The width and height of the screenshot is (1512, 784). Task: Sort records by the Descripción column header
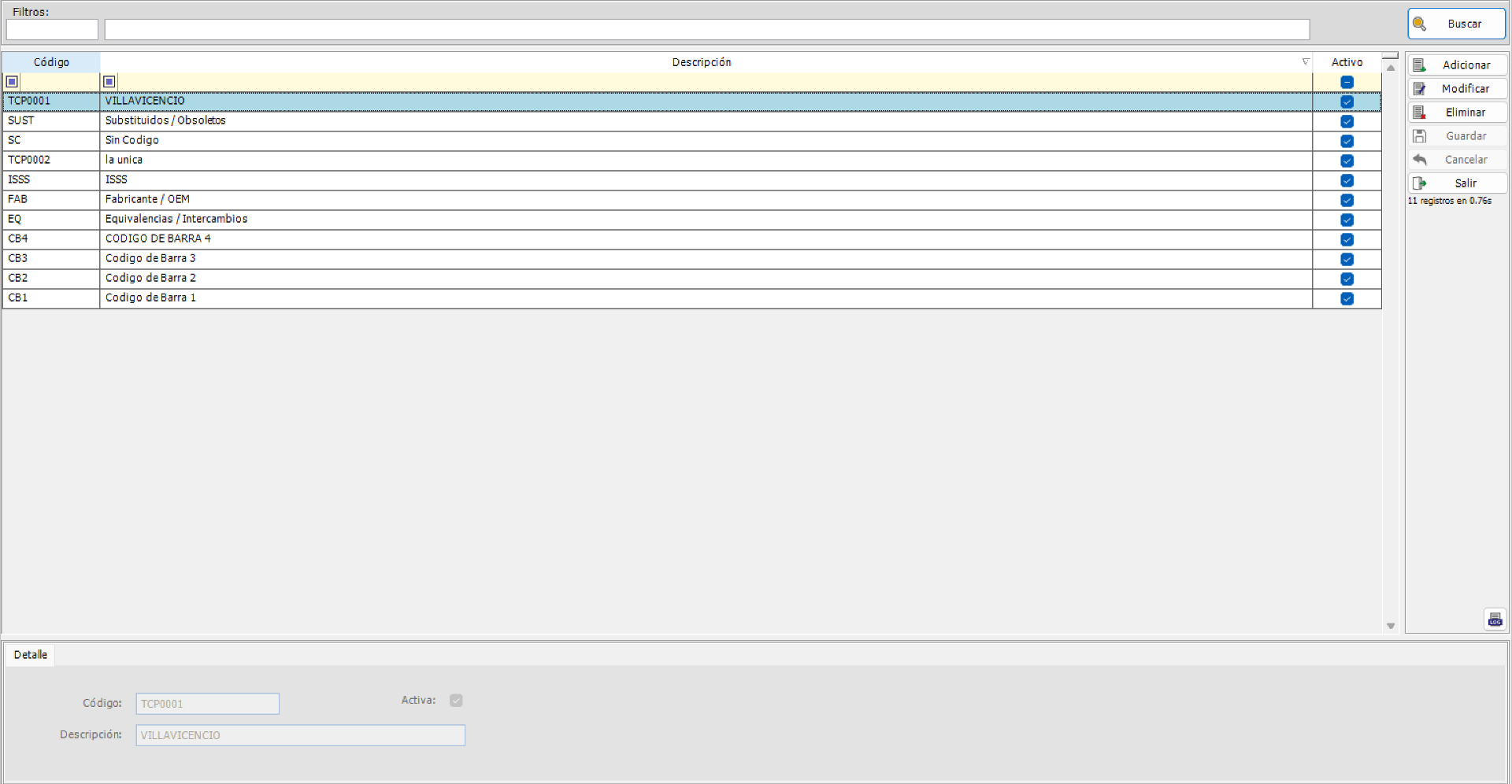(x=701, y=62)
